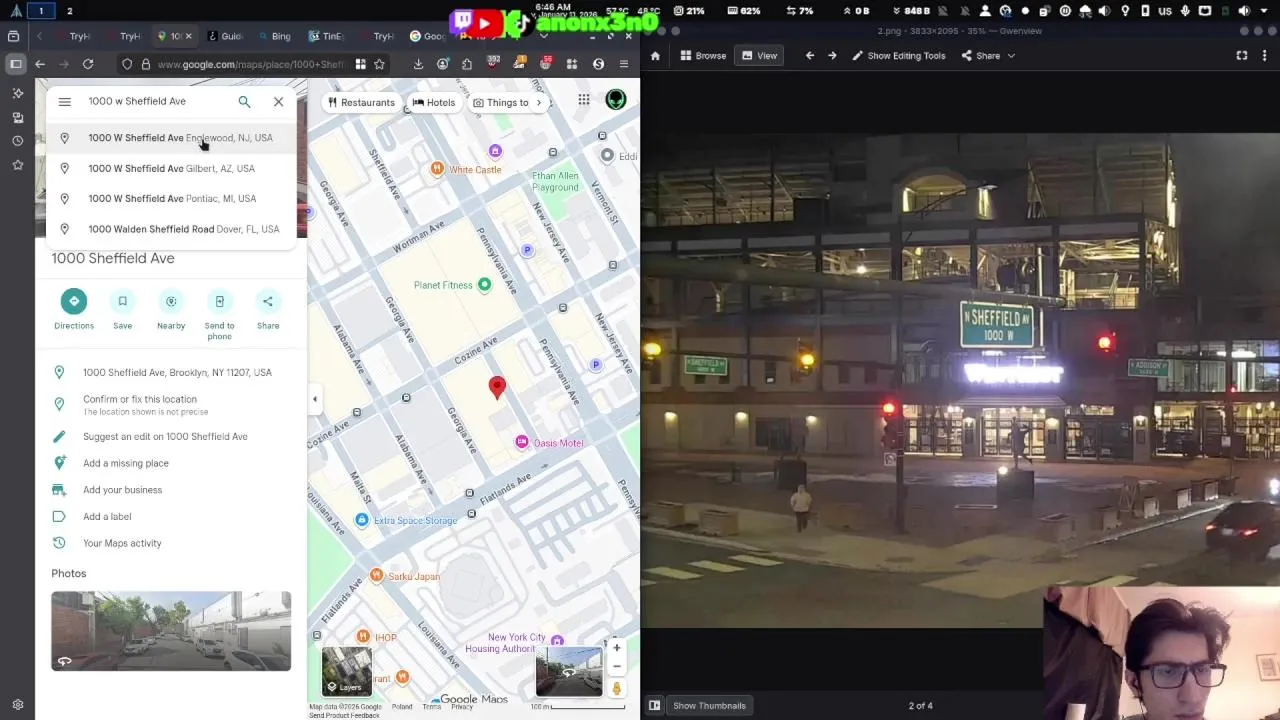Open the street photo thumbnail under Photos

point(171,631)
